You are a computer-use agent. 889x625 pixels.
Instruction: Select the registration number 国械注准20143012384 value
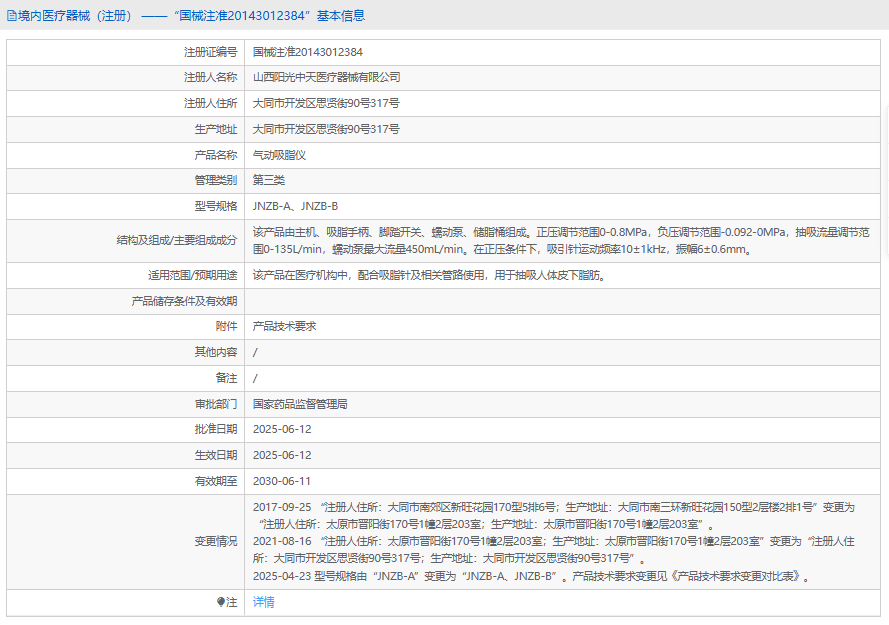[x=307, y=51]
